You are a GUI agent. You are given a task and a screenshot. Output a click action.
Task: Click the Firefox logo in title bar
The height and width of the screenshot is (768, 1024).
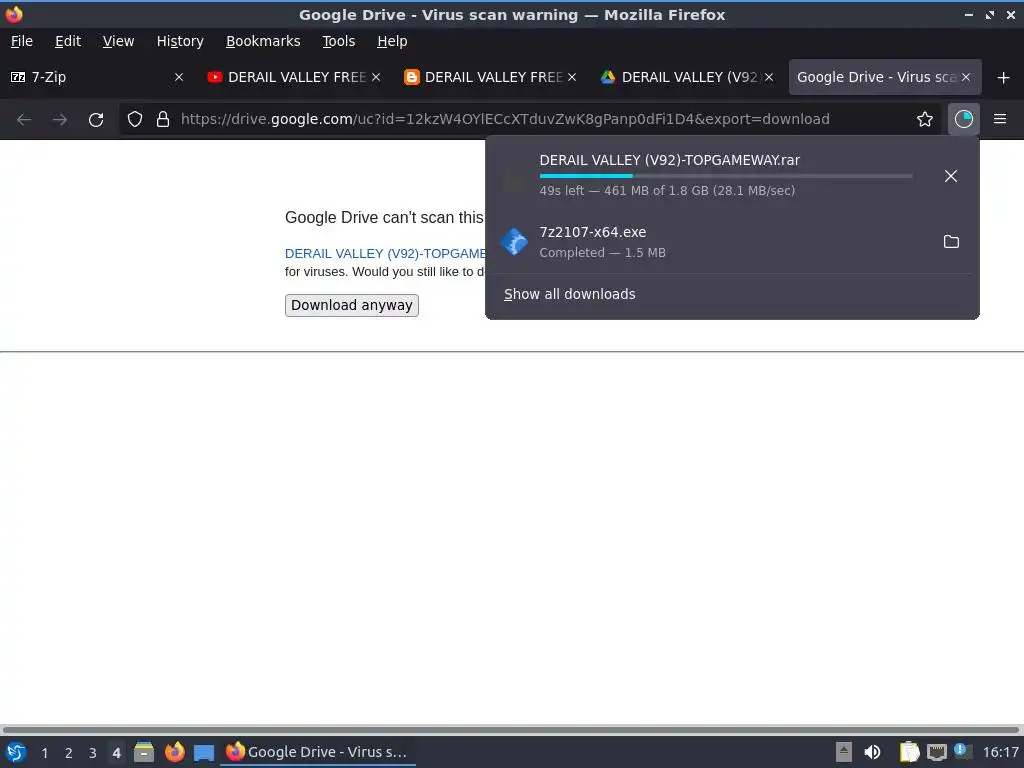[x=14, y=14]
